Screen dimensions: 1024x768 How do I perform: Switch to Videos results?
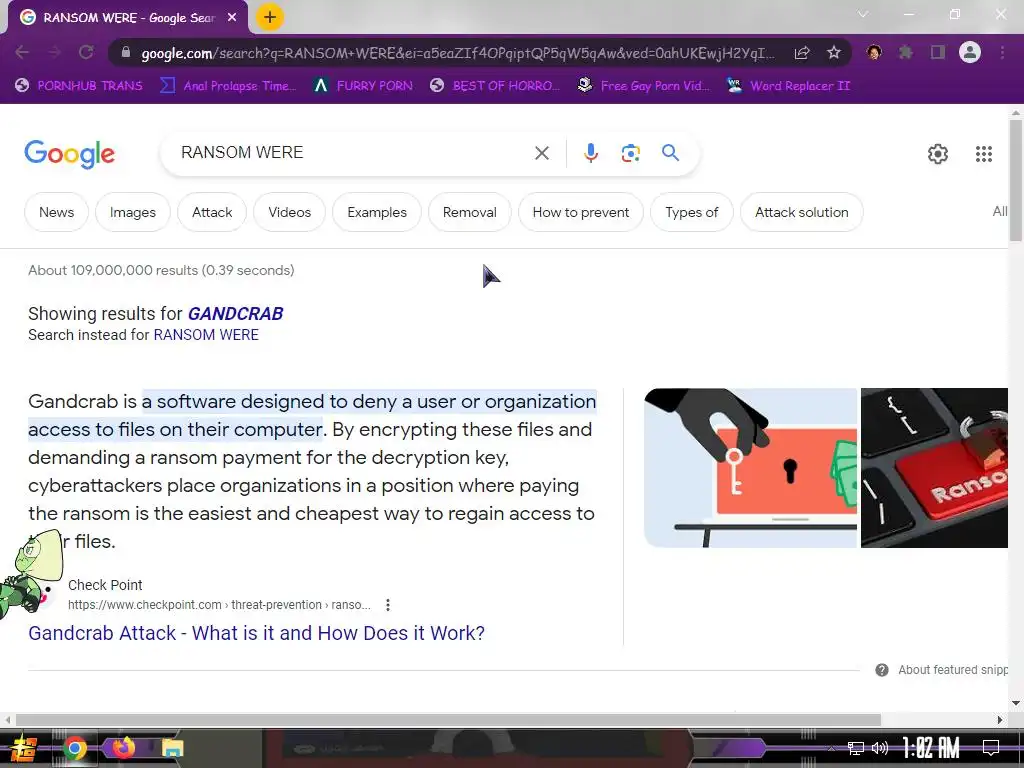[x=289, y=212]
